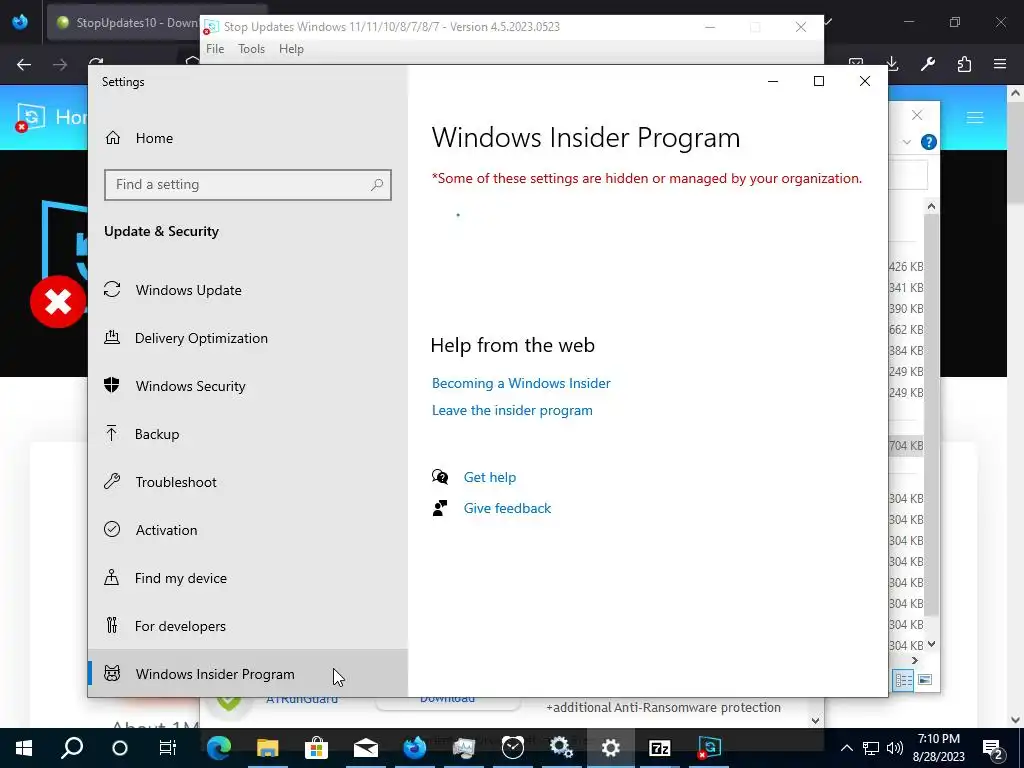Image resolution: width=1024 pixels, height=768 pixels.
Task: Open 7-Zip from taskbar
Action: coord(660,748)
